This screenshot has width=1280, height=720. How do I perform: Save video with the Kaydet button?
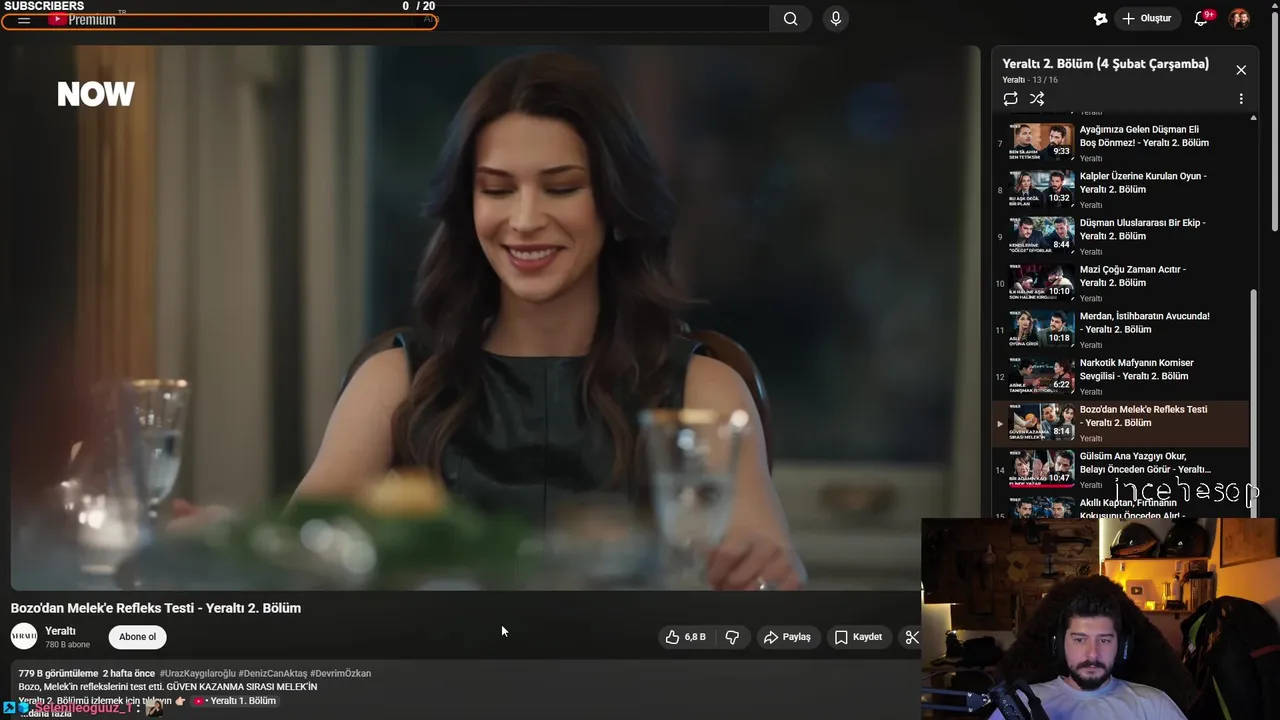coord(859,637)
